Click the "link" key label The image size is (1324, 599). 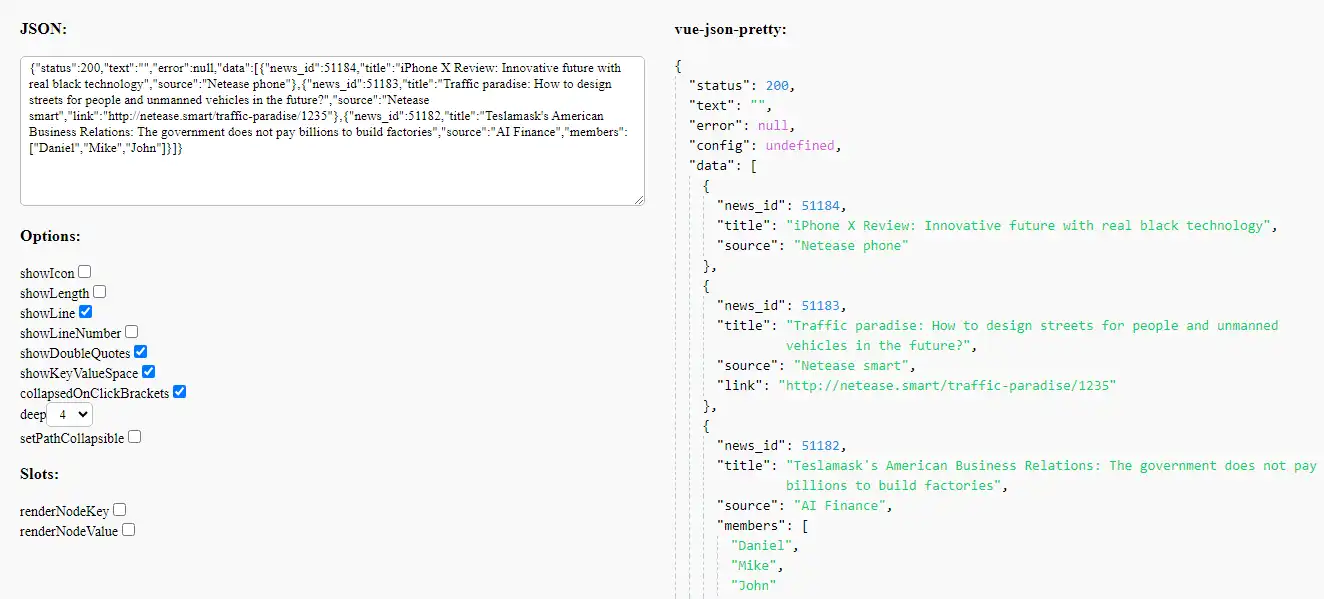(x=740, y=386)
